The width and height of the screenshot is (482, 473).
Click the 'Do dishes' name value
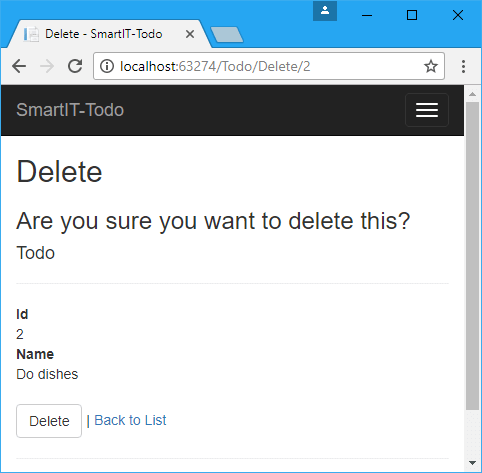click(x=47, y=374)
